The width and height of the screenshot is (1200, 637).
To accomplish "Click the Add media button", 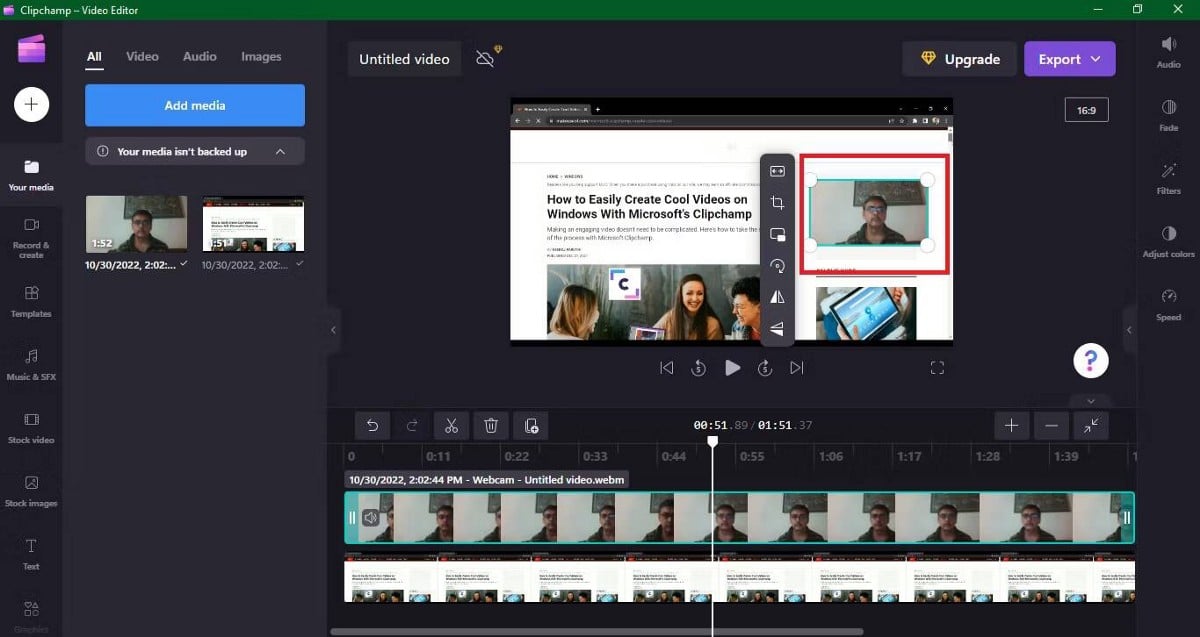I will coord(194,105).
